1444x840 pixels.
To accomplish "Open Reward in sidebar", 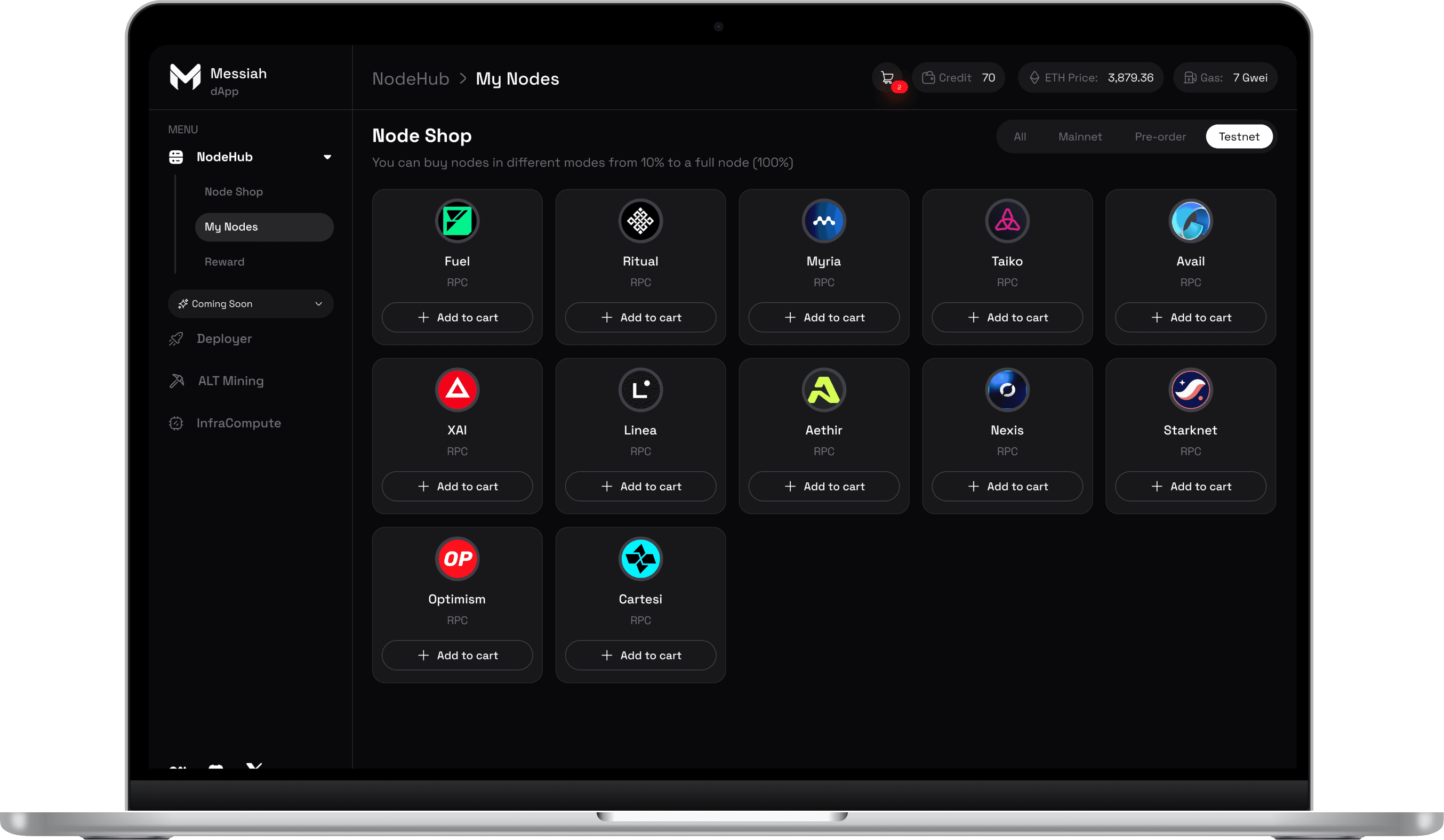I will pyautogui.click(x=224, y=262).
